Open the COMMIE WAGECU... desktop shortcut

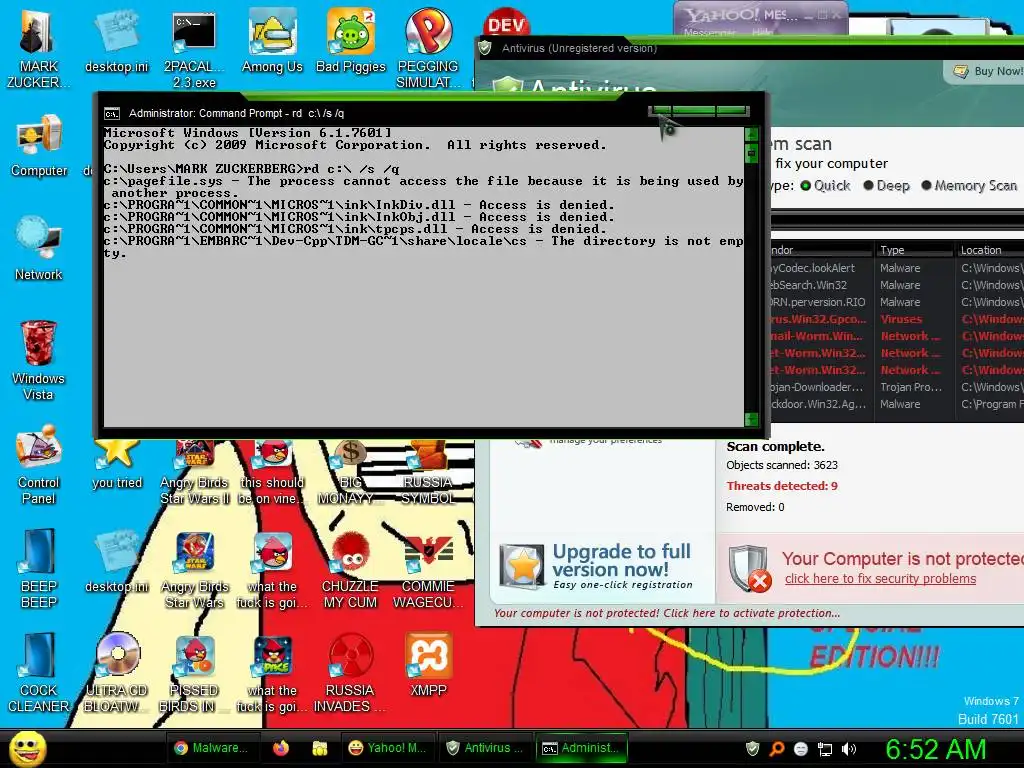point(428,571)
